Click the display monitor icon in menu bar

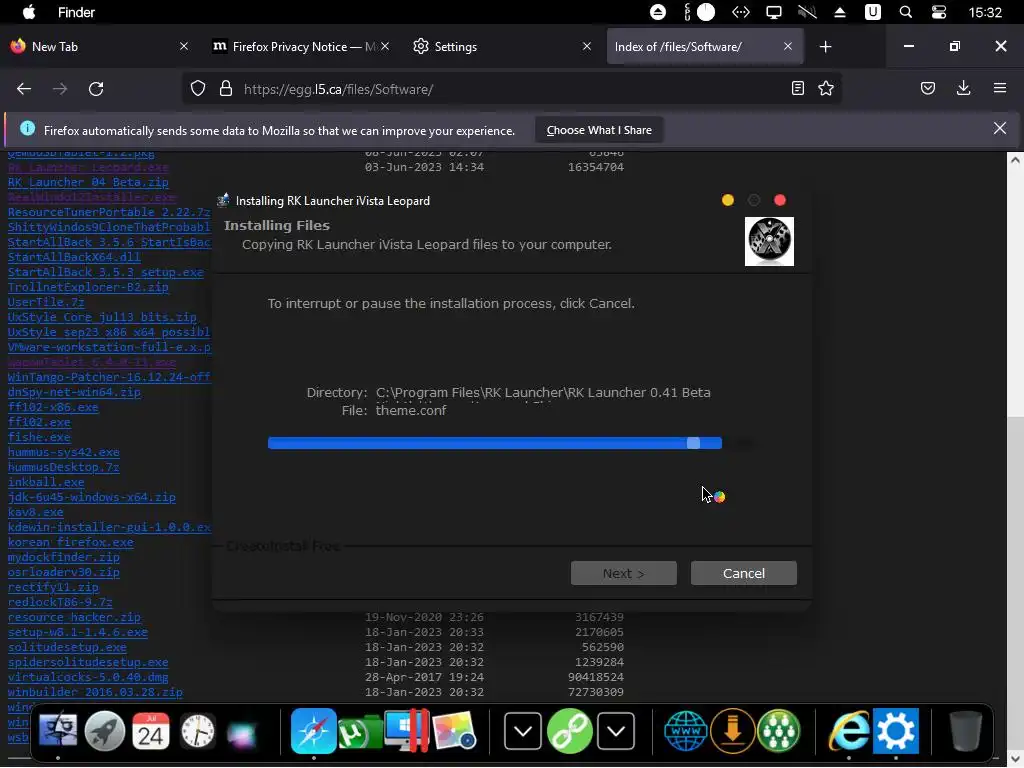[x=774, y=12]
